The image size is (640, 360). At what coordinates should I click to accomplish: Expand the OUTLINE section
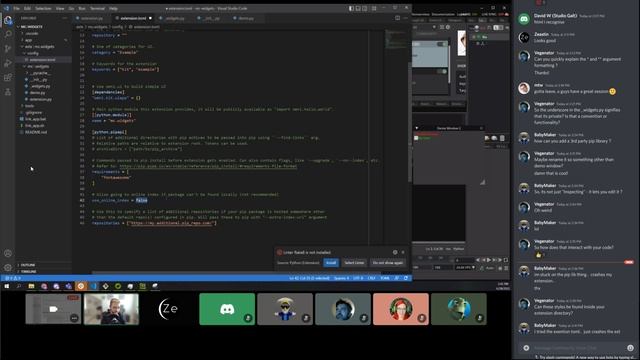coord(28,265)
